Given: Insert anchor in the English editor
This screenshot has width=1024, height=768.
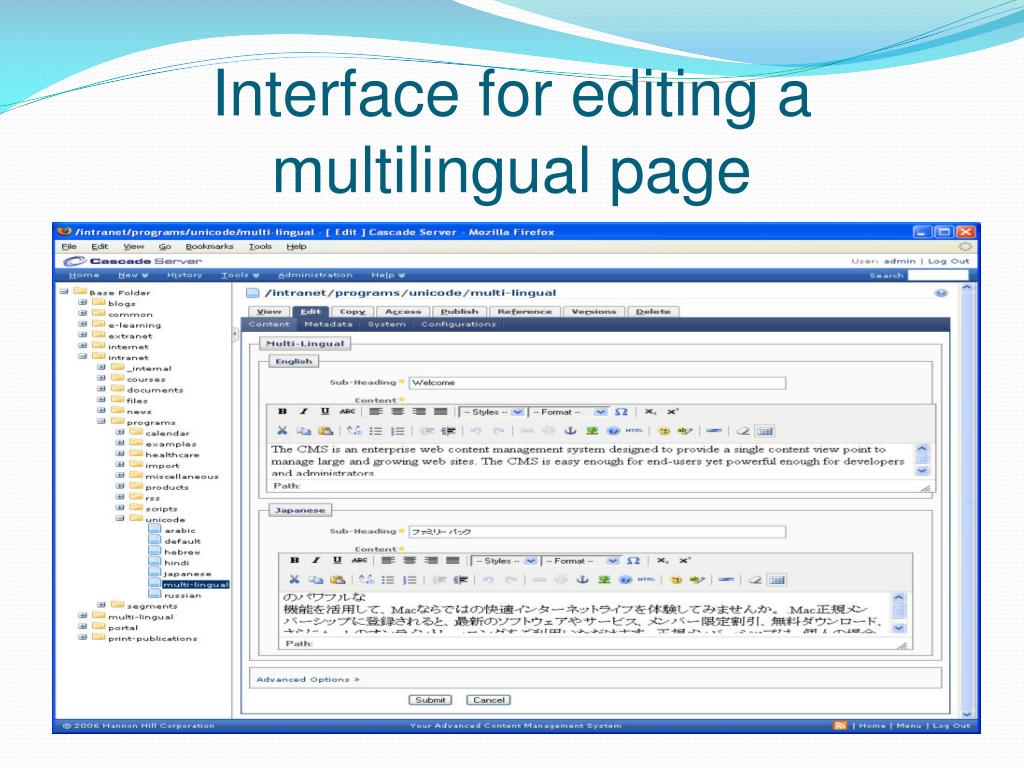Looking at the screenshot, I should pos(570,431).
